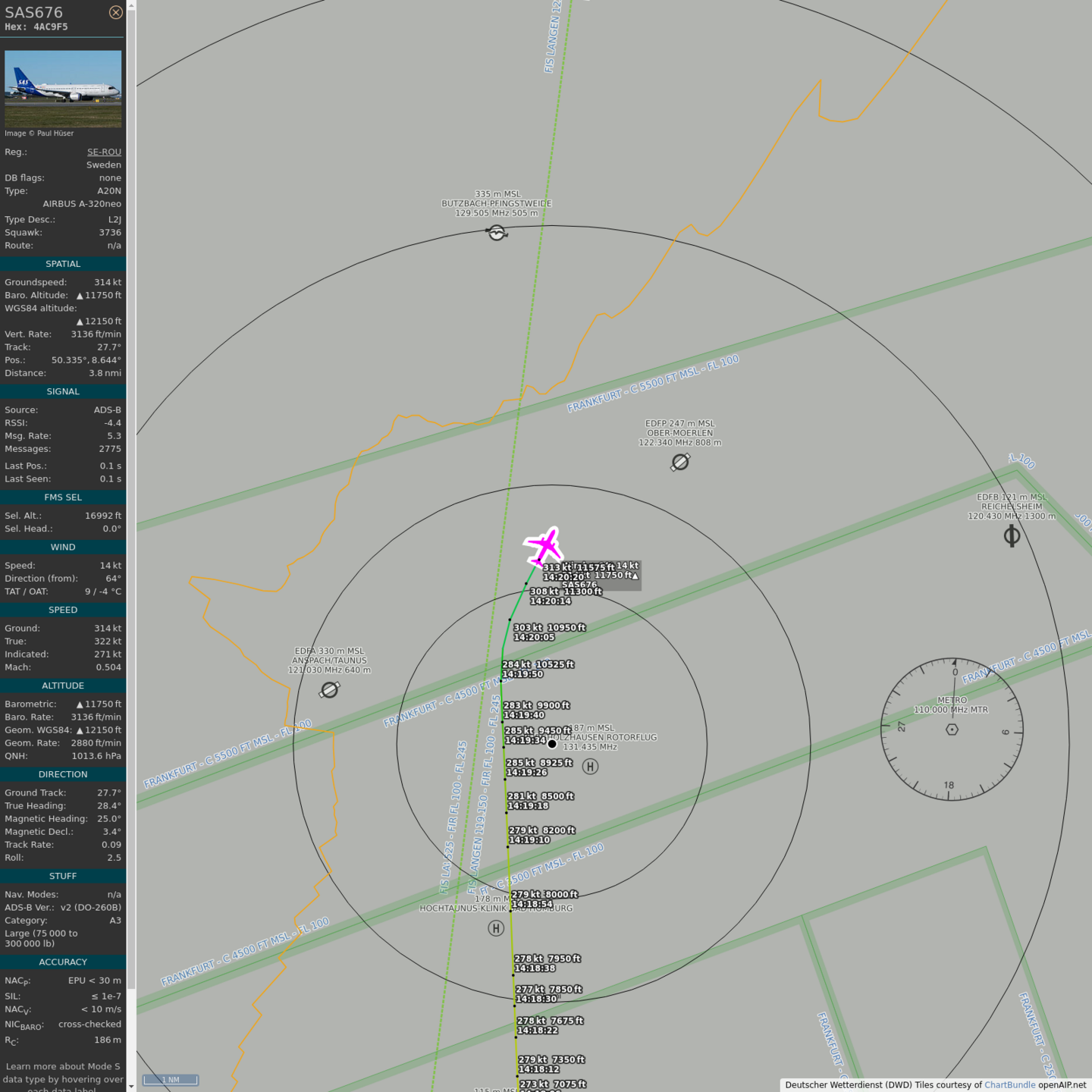1092x1092 pixels.
Task: Close the SAS676 aircraft info panel
Action: pos(115,12)
